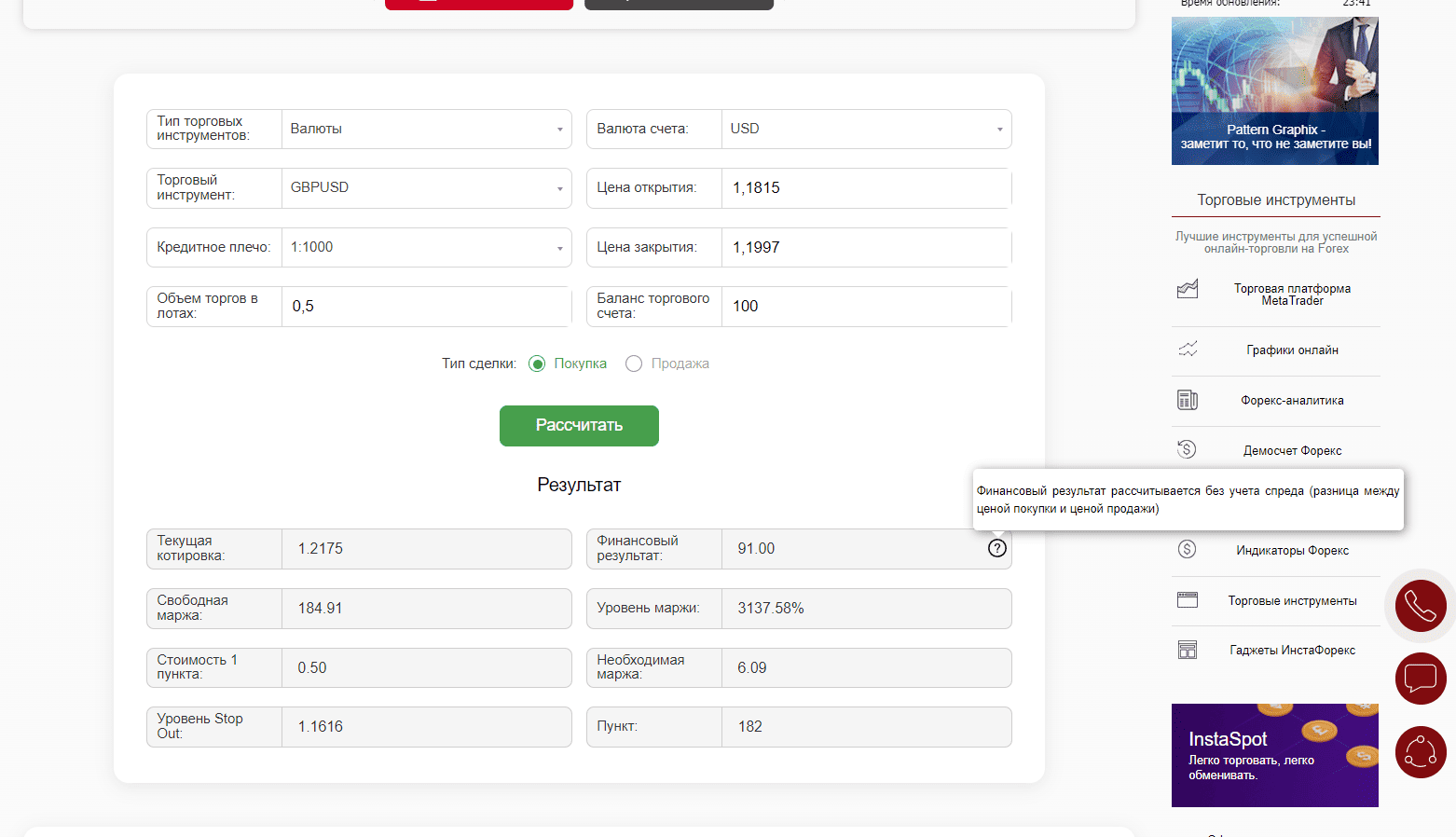
Task: Open the account currency dropdown showing USD
Action: click(x=867, y=129)
